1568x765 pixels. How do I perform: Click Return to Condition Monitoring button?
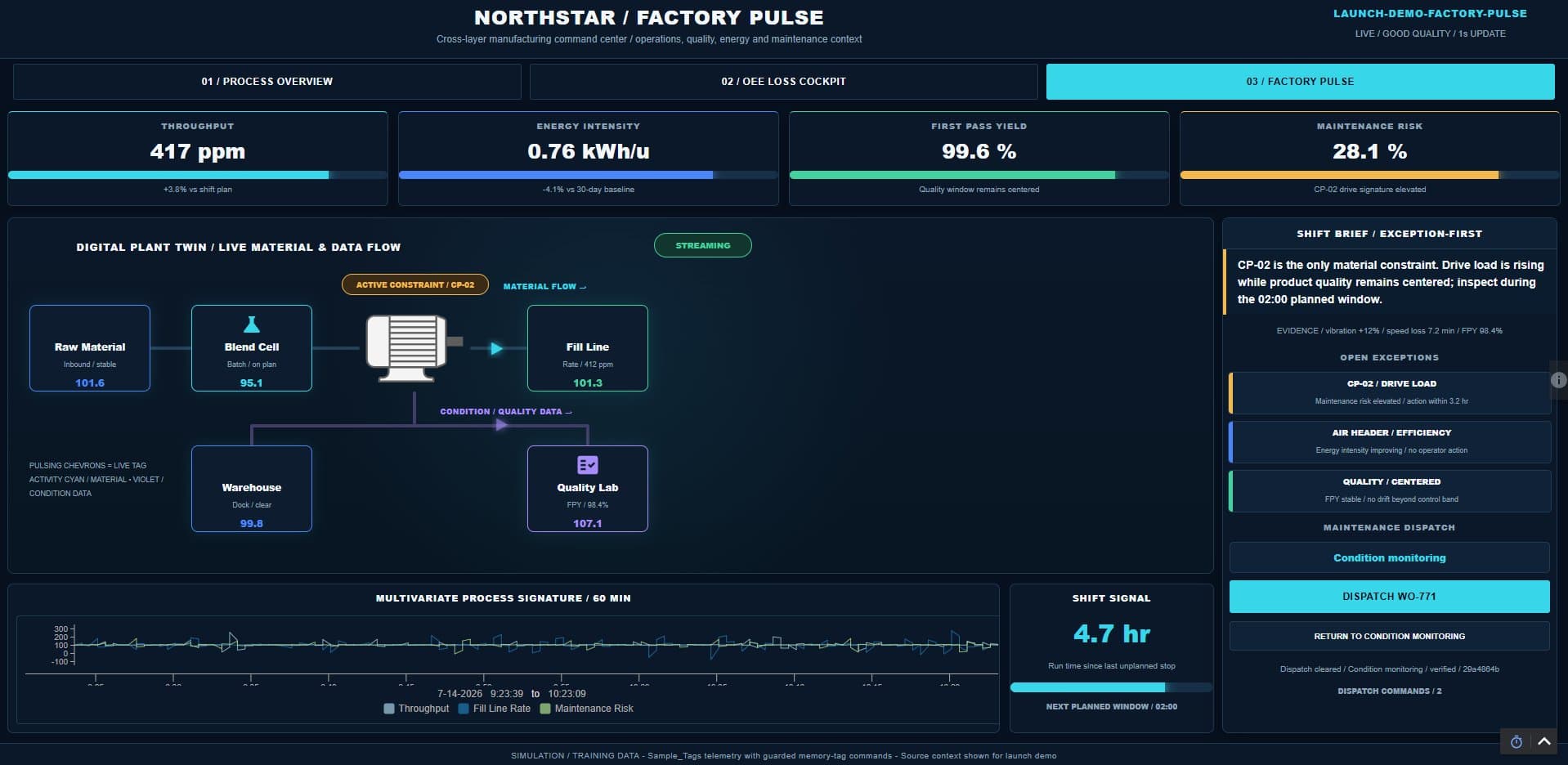pos(1390,636)
